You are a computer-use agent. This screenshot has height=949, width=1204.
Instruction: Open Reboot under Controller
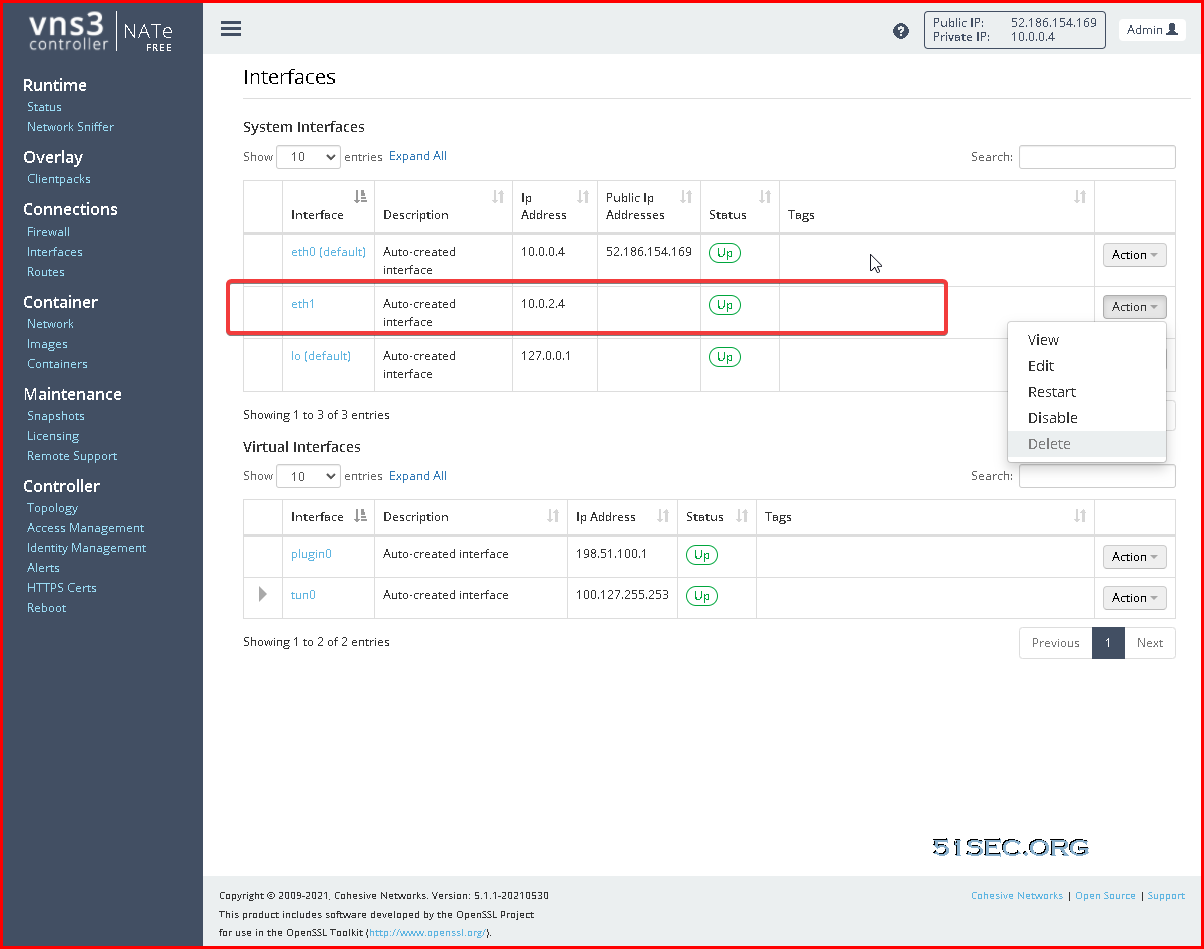click(x=46, y=608)
